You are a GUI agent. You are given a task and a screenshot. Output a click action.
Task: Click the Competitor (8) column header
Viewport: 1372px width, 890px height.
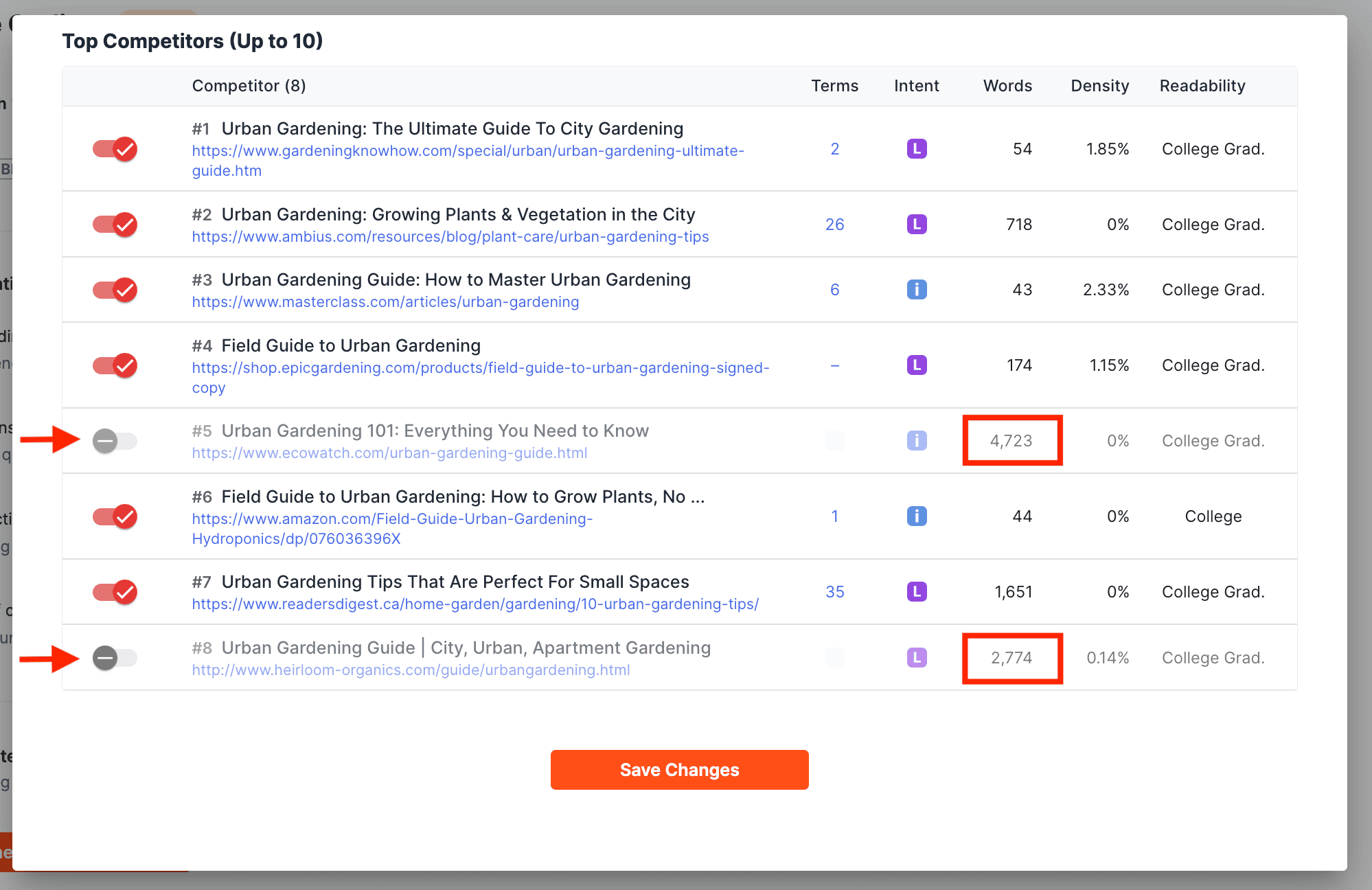coord(249,86)
